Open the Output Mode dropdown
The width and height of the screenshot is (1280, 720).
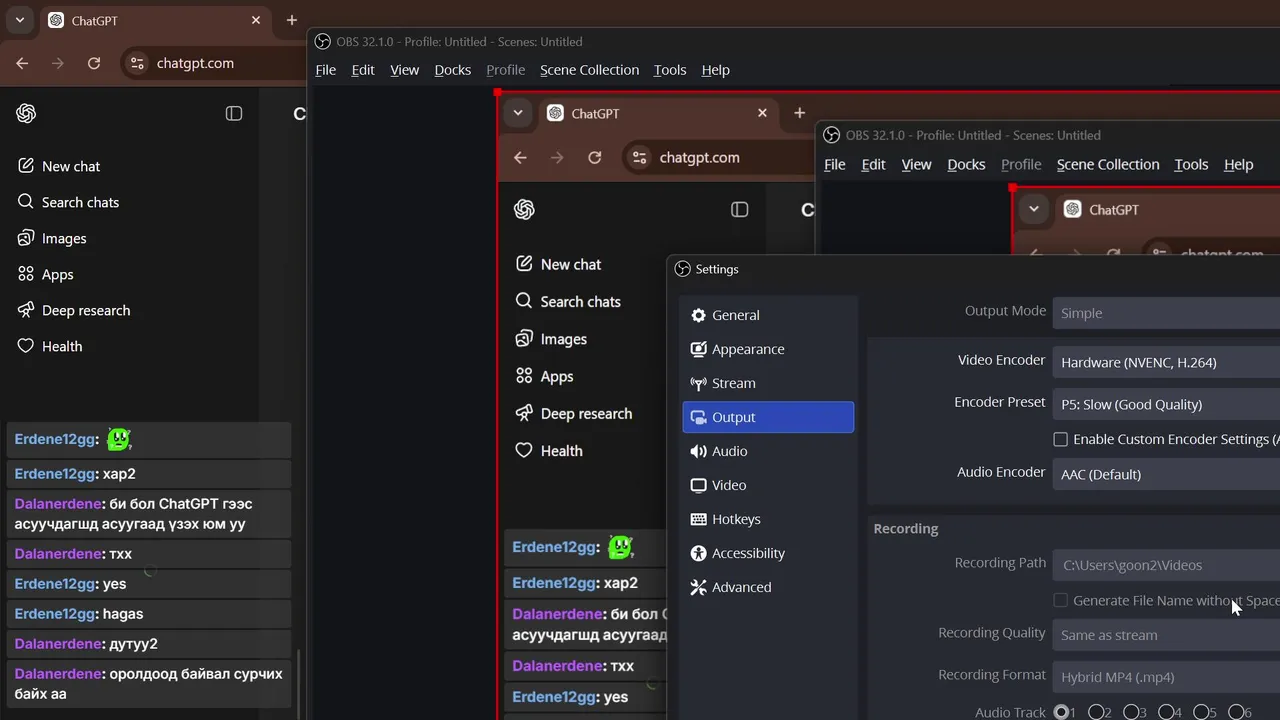pos(1166,313)
